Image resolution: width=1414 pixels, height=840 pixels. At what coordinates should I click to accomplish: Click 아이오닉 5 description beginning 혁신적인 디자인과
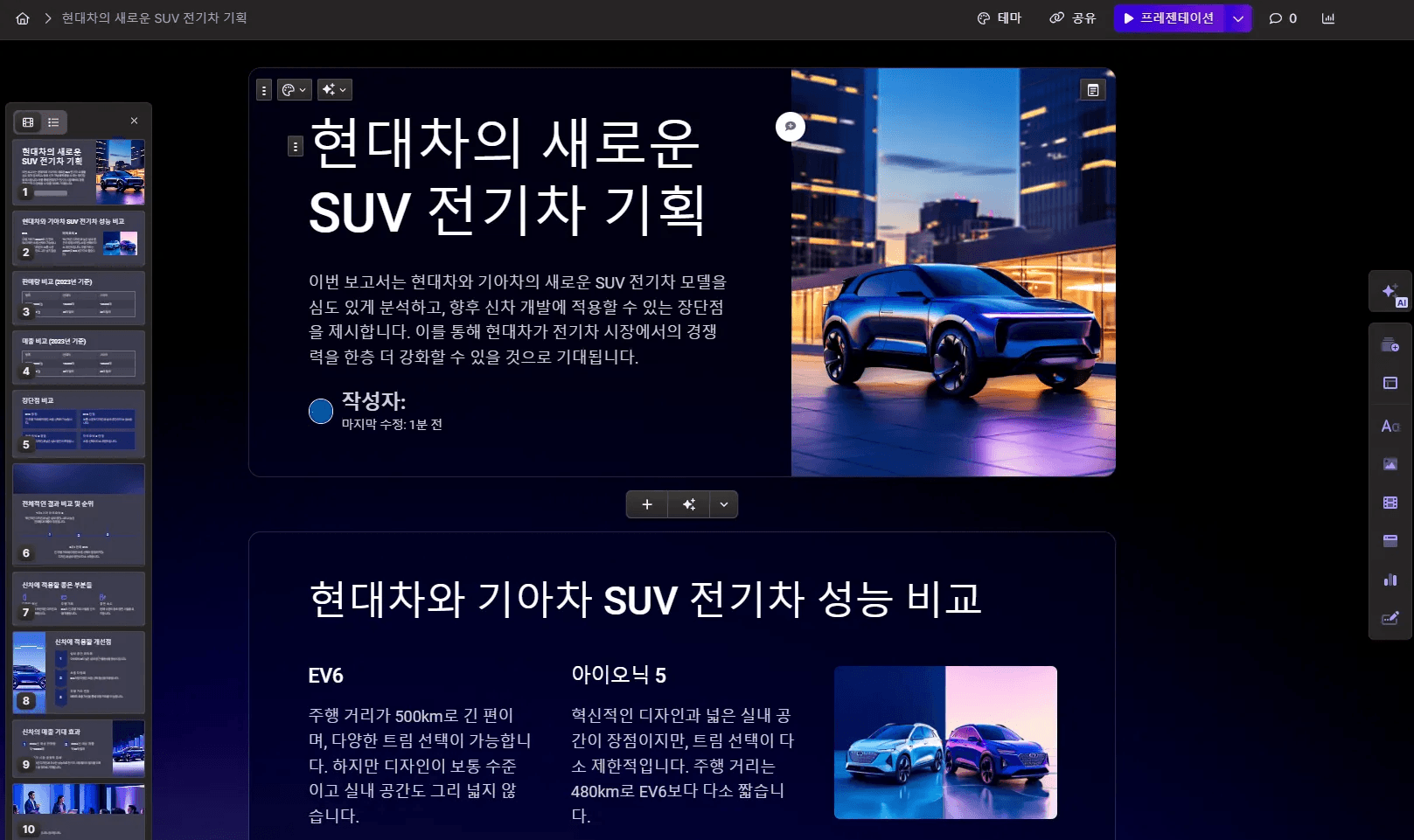pos(683,766)
